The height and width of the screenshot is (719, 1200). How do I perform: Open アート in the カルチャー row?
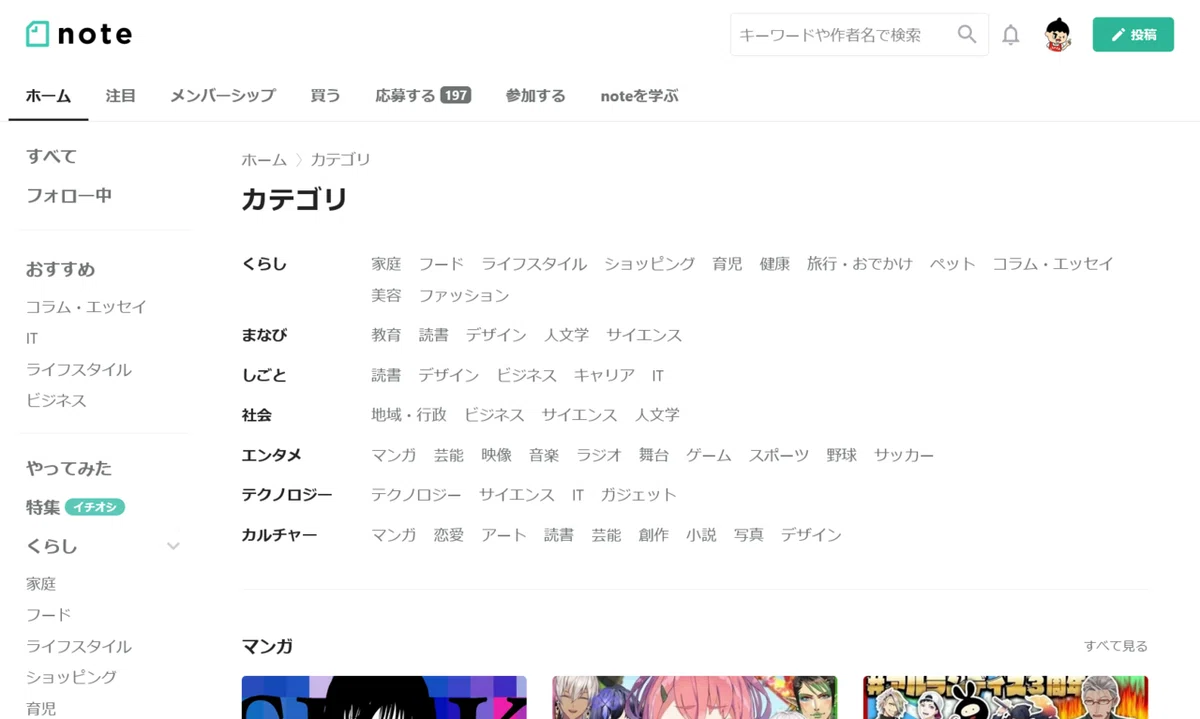coord(504,535)
